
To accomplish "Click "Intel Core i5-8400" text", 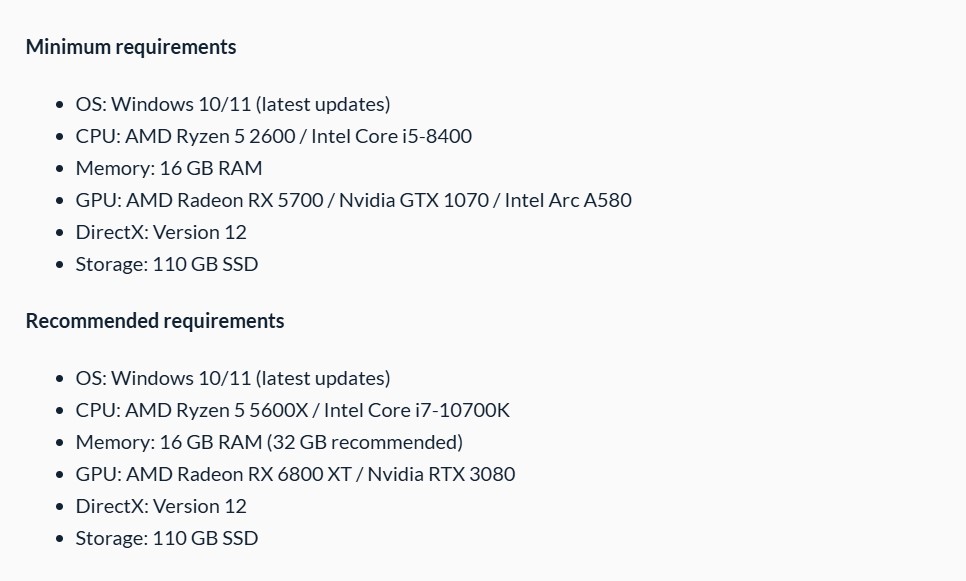I will [x=391, y=136].
